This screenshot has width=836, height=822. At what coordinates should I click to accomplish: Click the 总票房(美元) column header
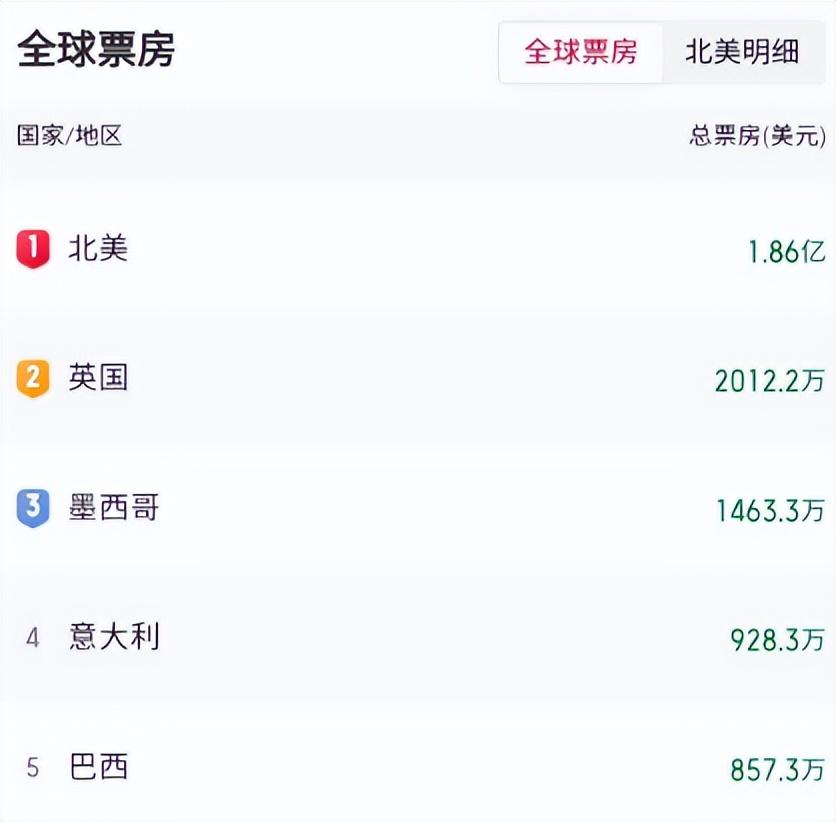click(x=758, y=136)
